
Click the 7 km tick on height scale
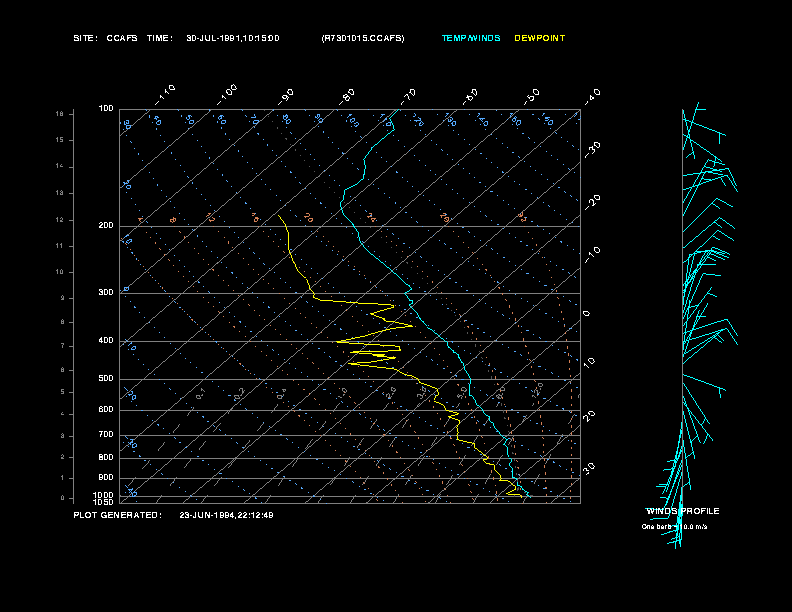coord(63,346)
